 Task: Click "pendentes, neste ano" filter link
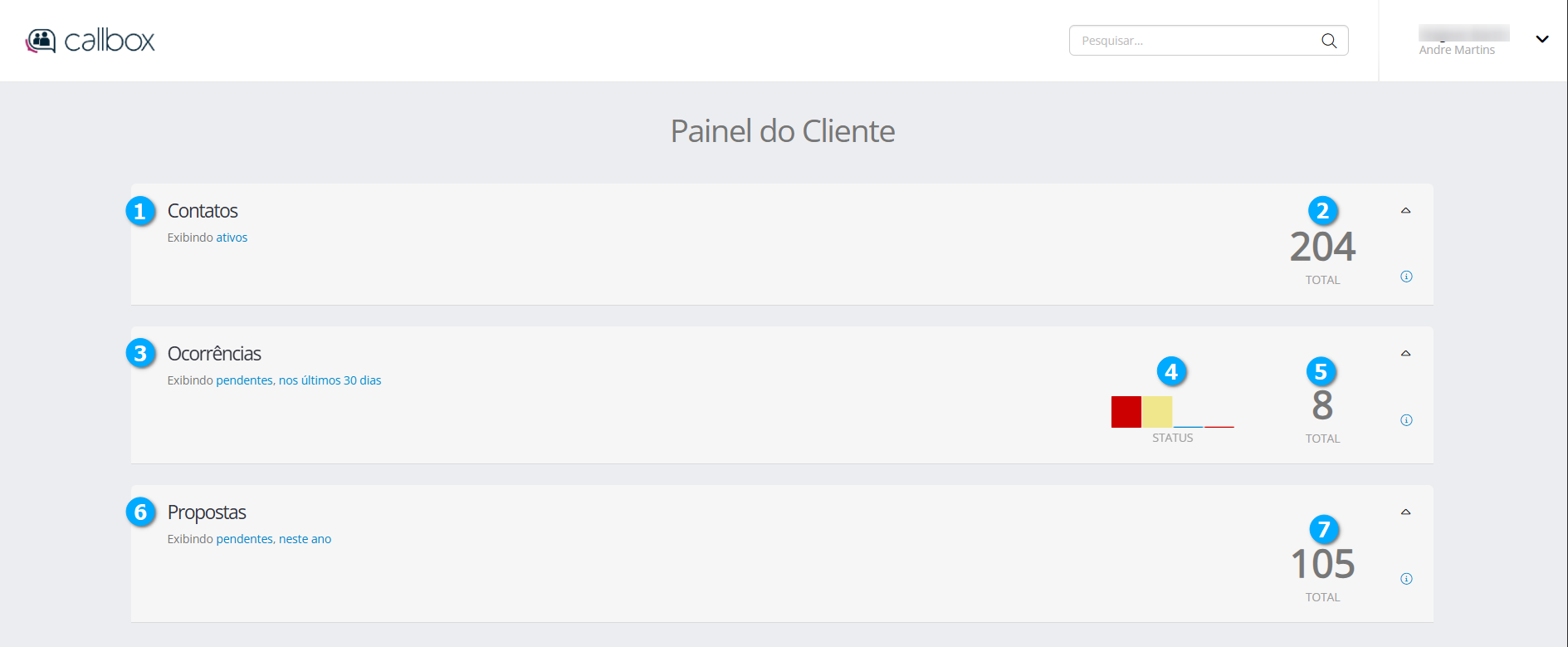pos(274,539)
